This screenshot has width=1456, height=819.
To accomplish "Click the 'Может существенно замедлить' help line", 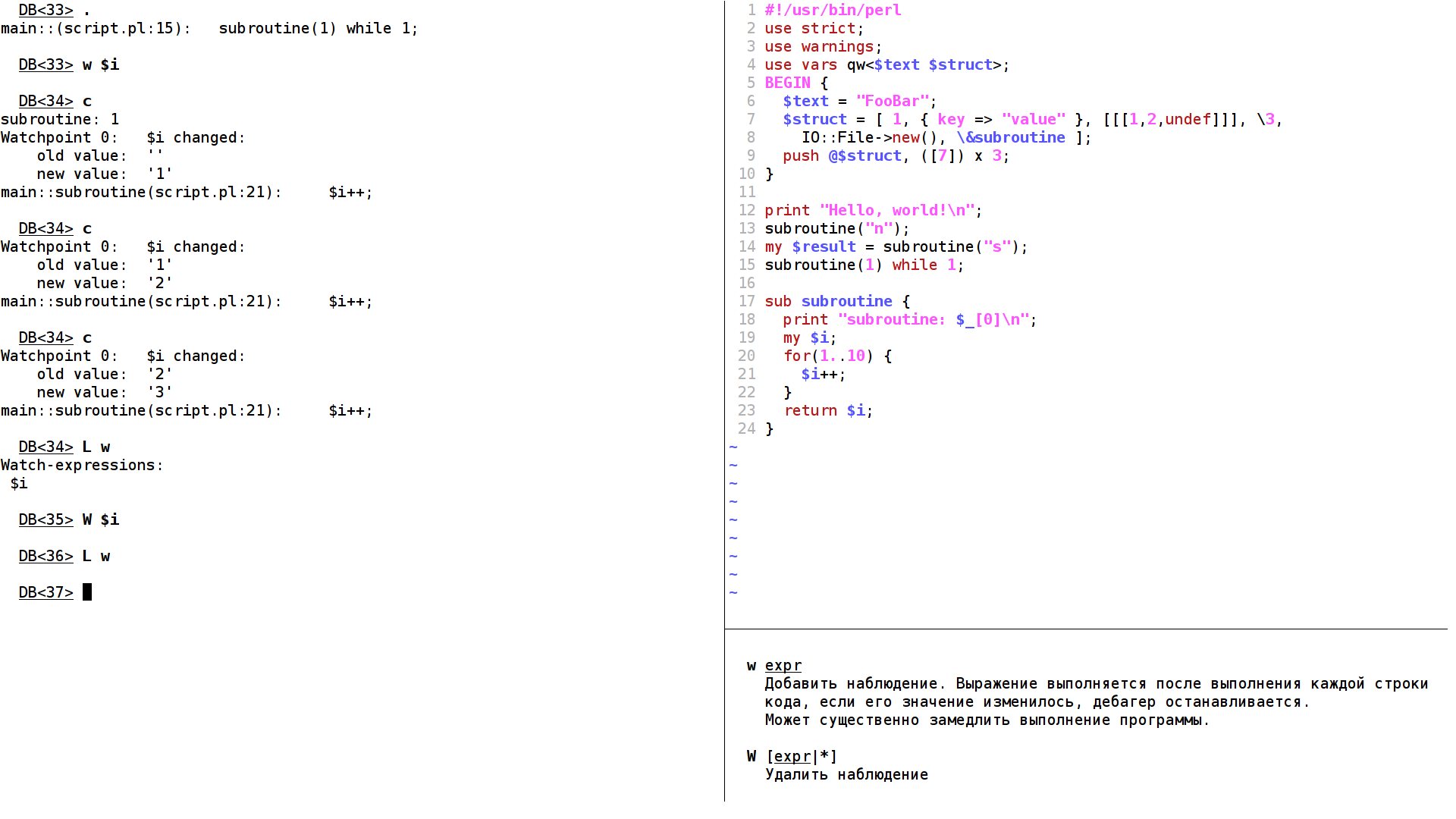I will [987, 720].
